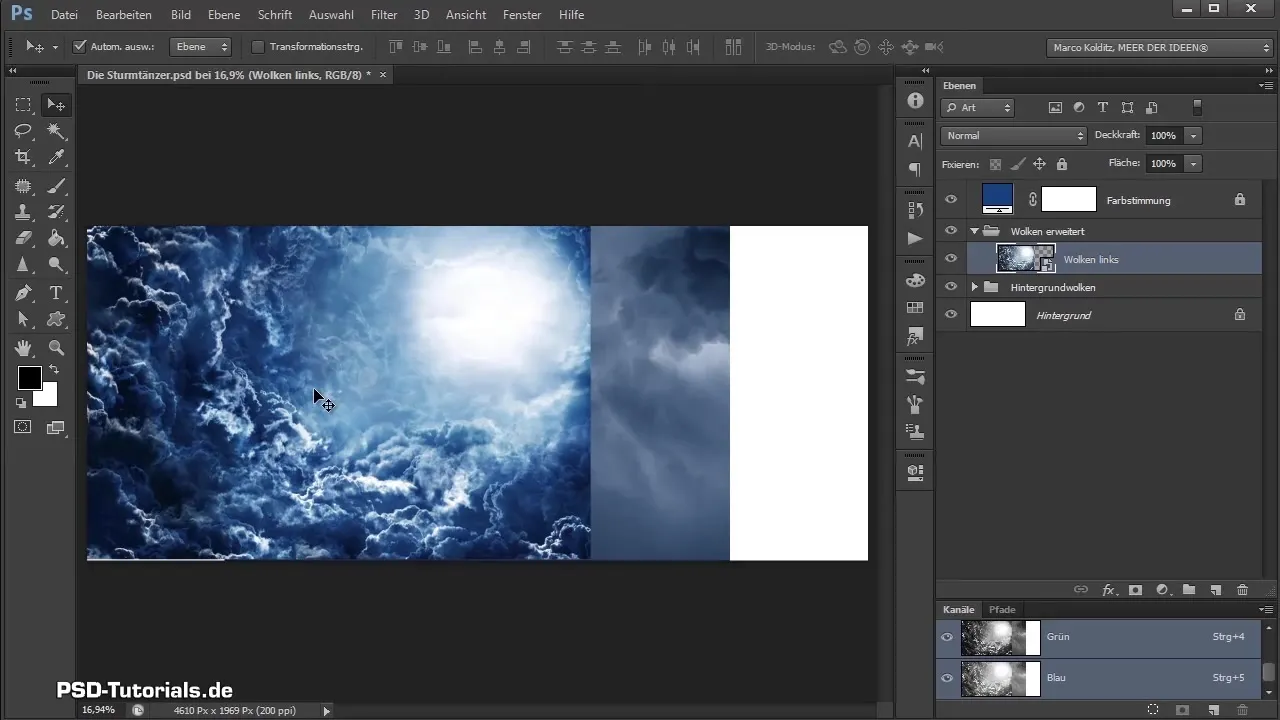
Task: Lock transparent pixels in Fixieren row
Action: click(x=995, y=164)
